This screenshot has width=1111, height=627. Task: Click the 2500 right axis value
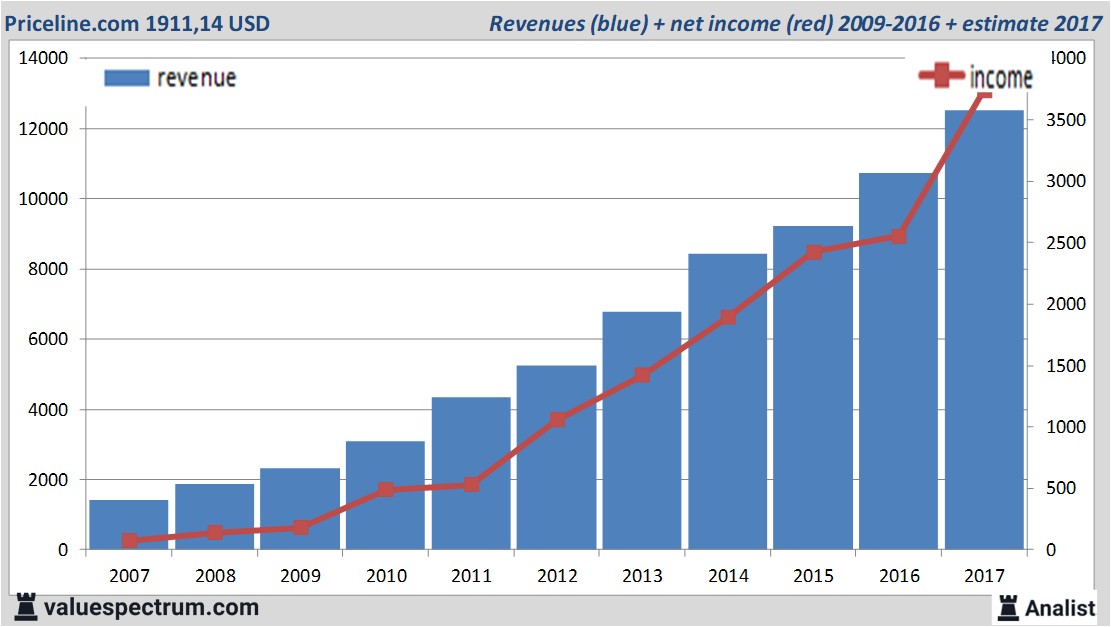pyautogui.click(x=1066, y=242)
